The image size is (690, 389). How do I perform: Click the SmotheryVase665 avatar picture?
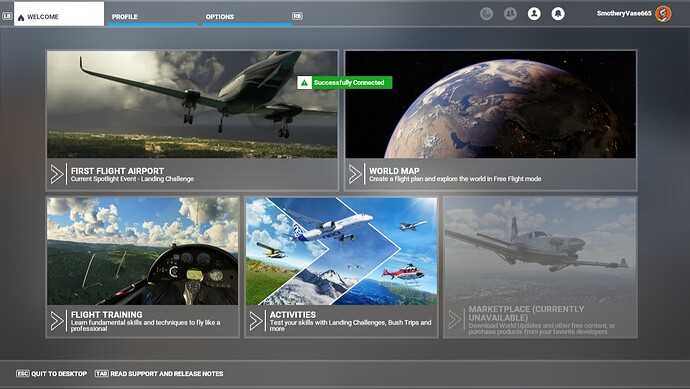click(x=663, y=14)
